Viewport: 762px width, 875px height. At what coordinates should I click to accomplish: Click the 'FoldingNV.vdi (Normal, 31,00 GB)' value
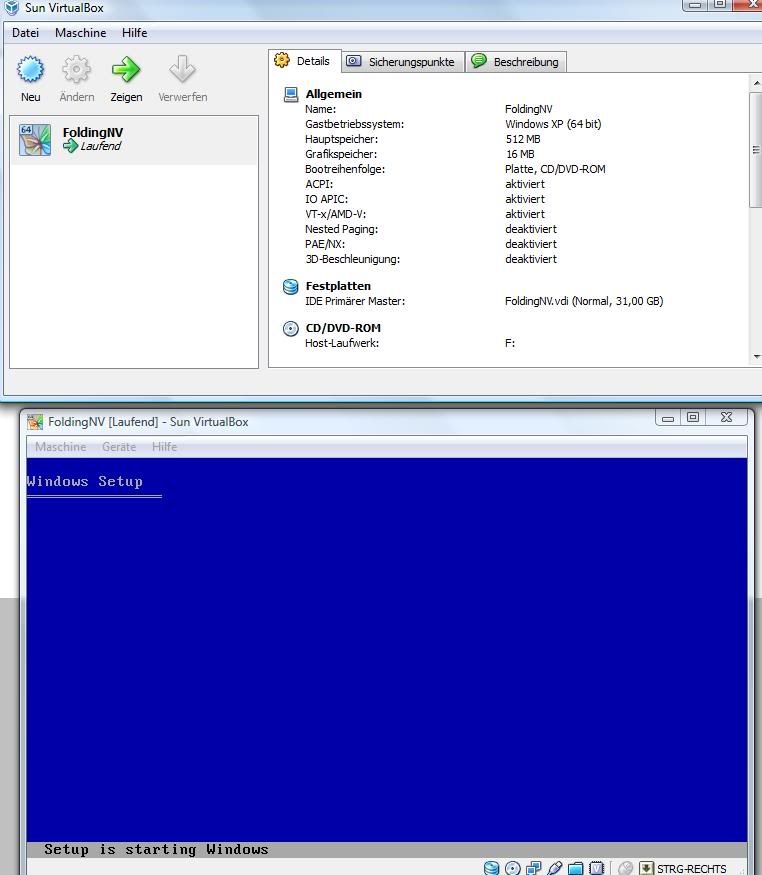click(584, 301)
